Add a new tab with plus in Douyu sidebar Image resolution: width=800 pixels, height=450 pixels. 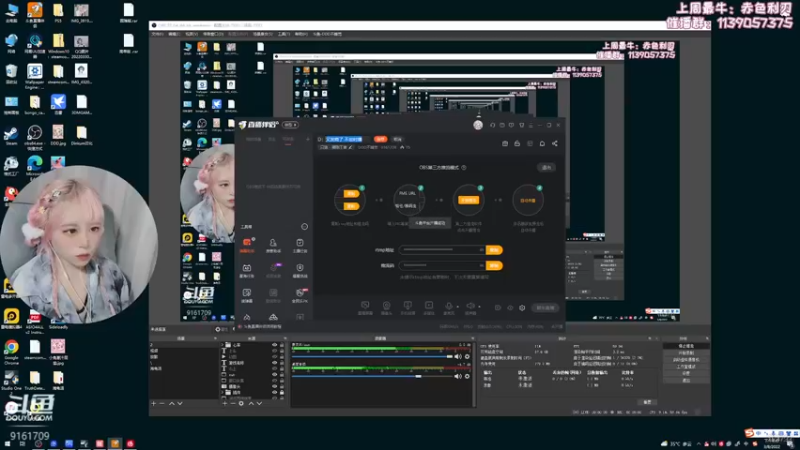point(308,139)
